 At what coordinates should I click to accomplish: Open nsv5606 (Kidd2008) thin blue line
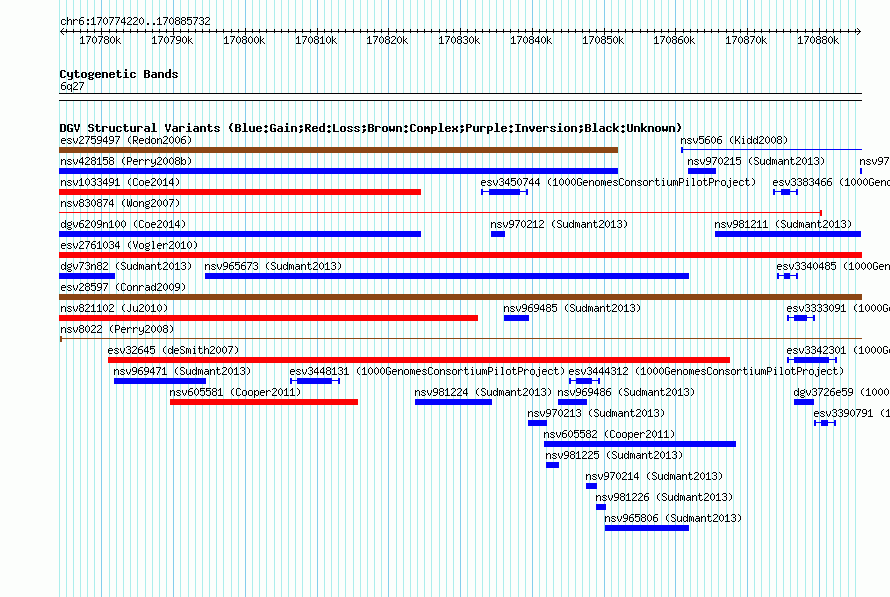771,150
